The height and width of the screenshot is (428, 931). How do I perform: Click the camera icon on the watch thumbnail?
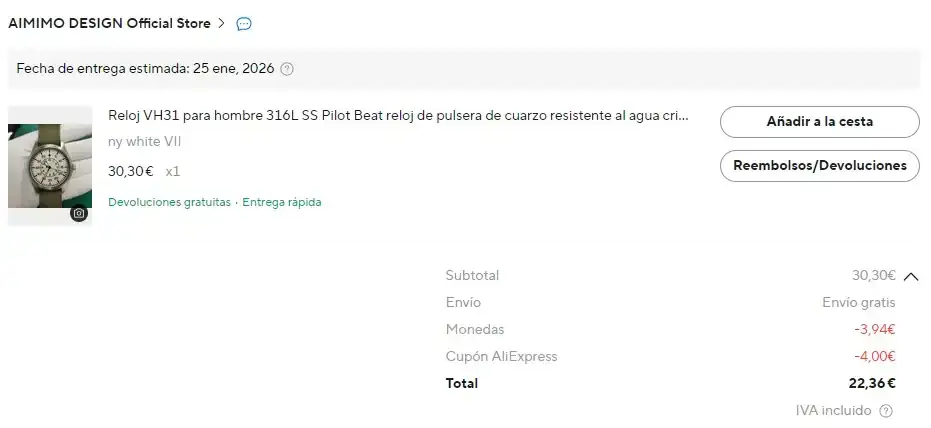(79, 213)
